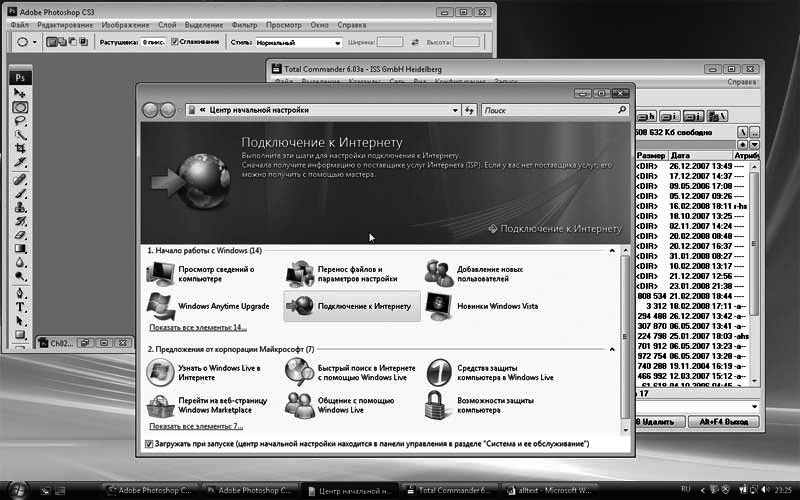Viewport: 800px width, 500px height.
Task: Click Показать все элементы 14 link
Action: tap(198, 328)
